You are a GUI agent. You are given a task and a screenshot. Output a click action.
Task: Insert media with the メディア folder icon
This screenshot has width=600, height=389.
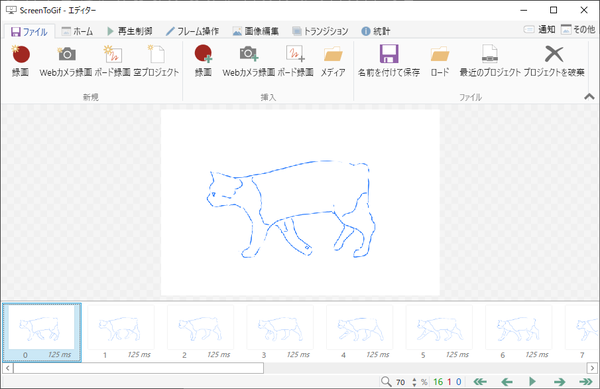coord(333,61)
